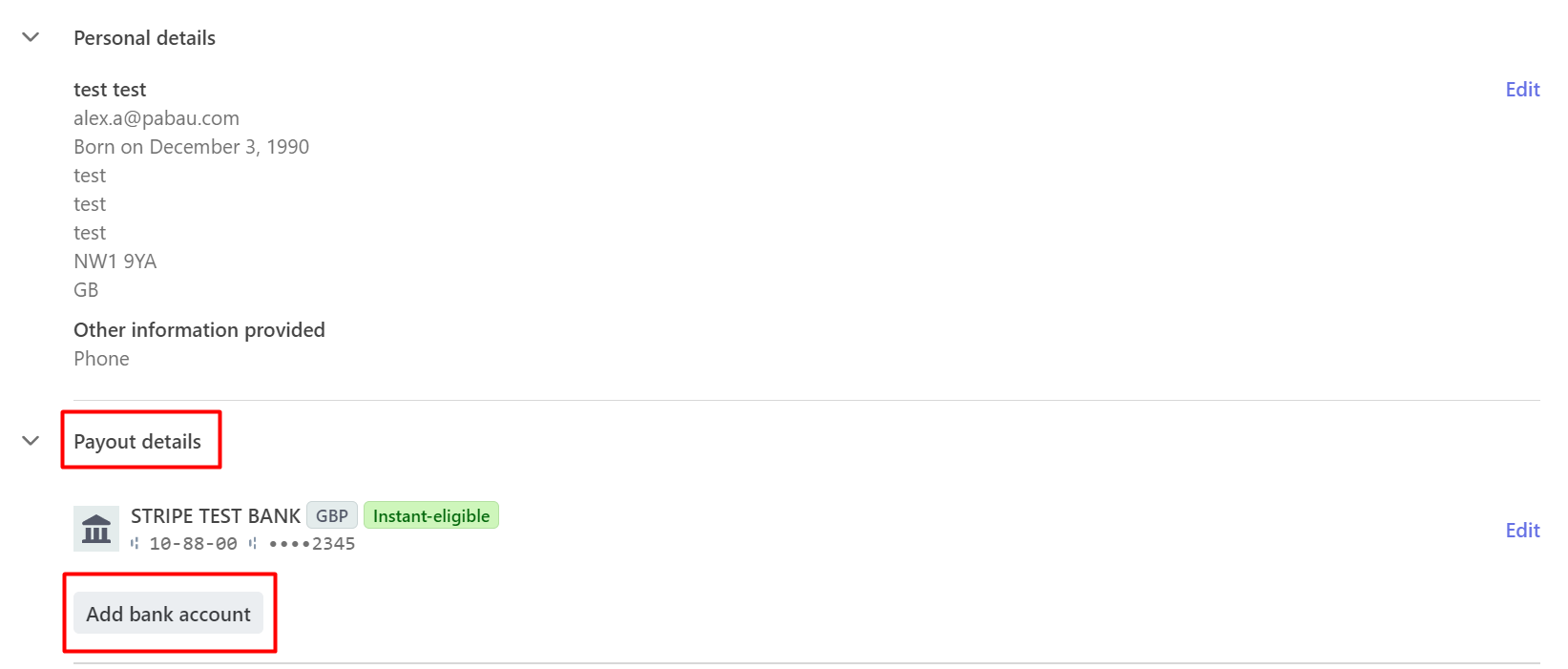Image resolution: width=1568 pixels, height=669 pixels.
Task: Click the bank building icon
Action: tap(96, 529)
